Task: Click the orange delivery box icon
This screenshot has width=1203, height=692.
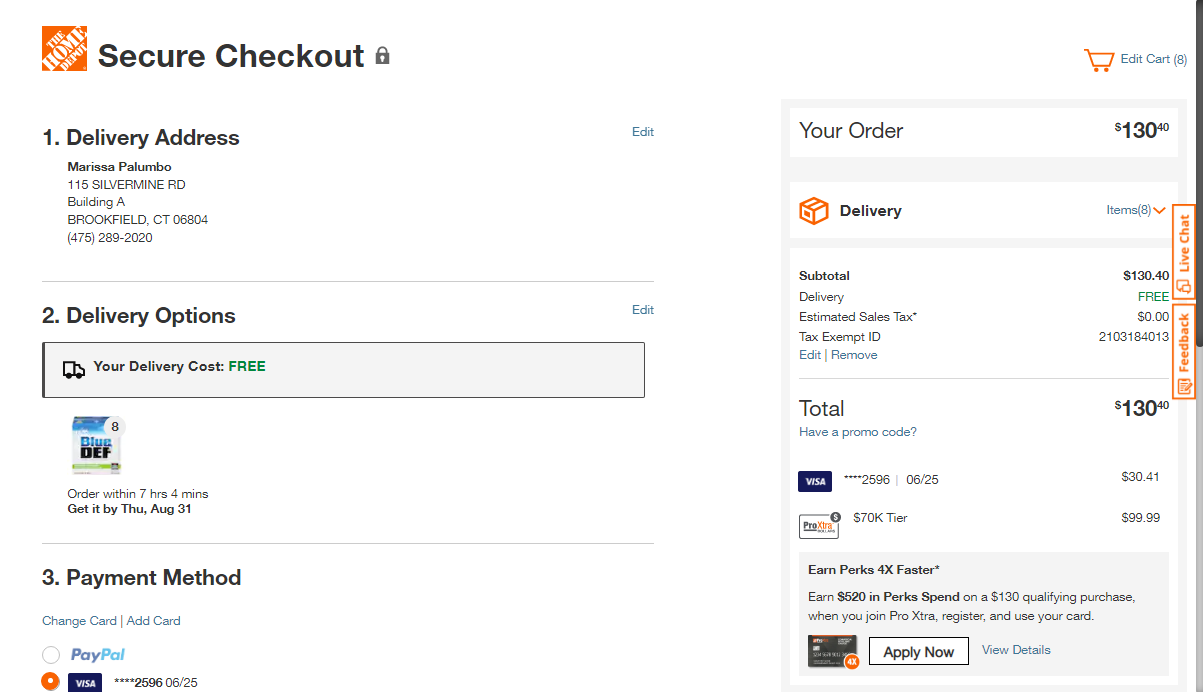Action: [x=814, y=211]
